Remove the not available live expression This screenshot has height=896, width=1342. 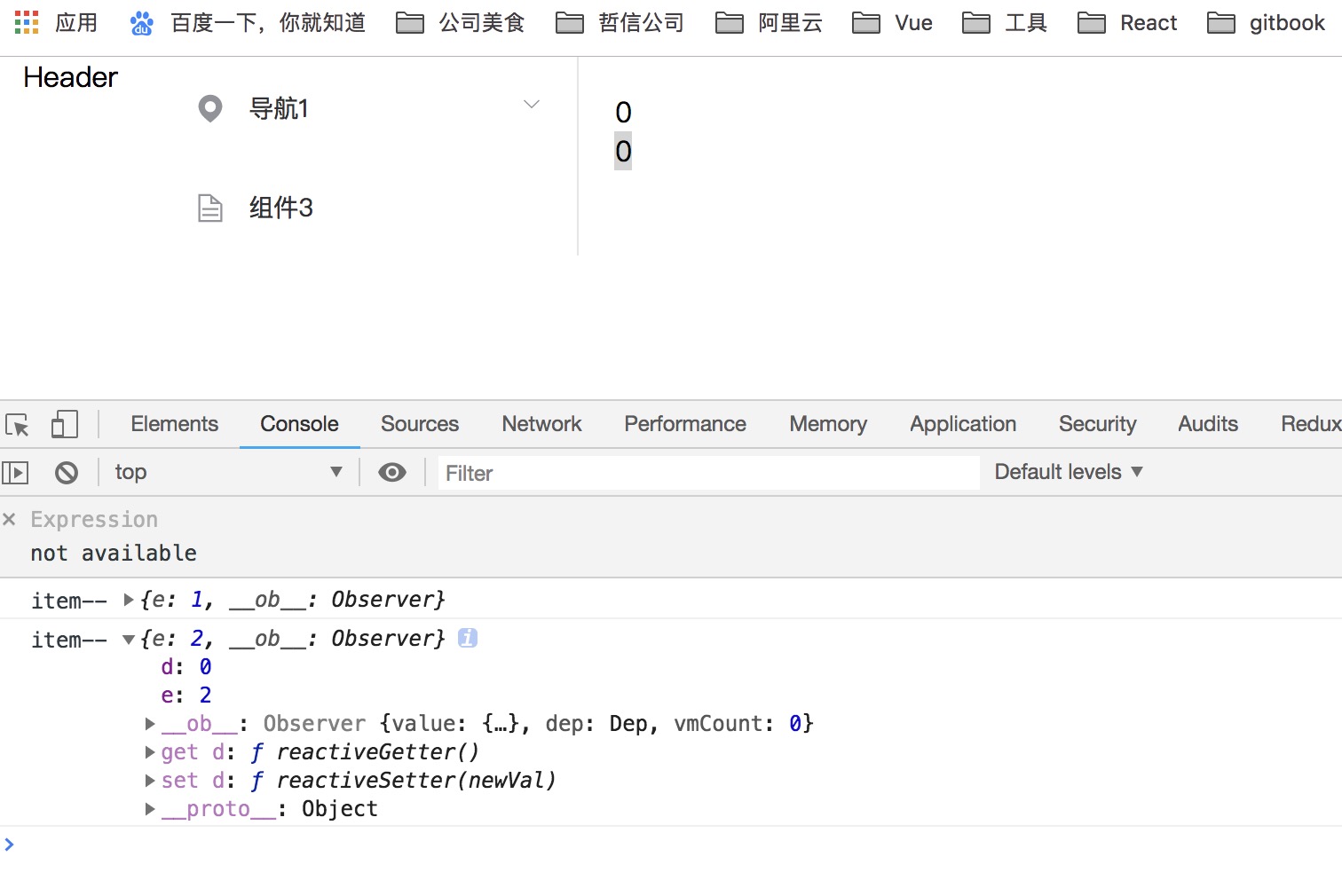click(x=9, y=518)
